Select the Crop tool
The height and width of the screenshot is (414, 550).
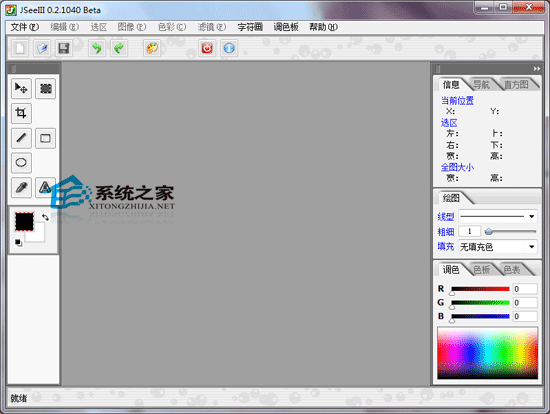pos(21,113)
